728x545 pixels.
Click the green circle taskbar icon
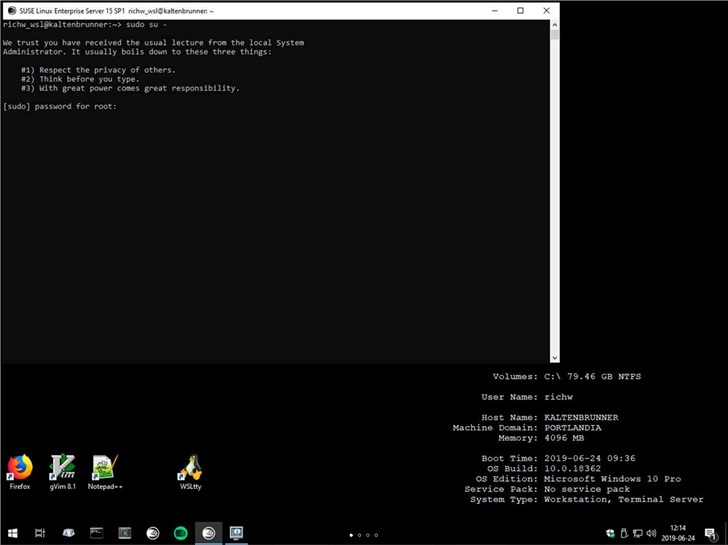tap(181, 533)
